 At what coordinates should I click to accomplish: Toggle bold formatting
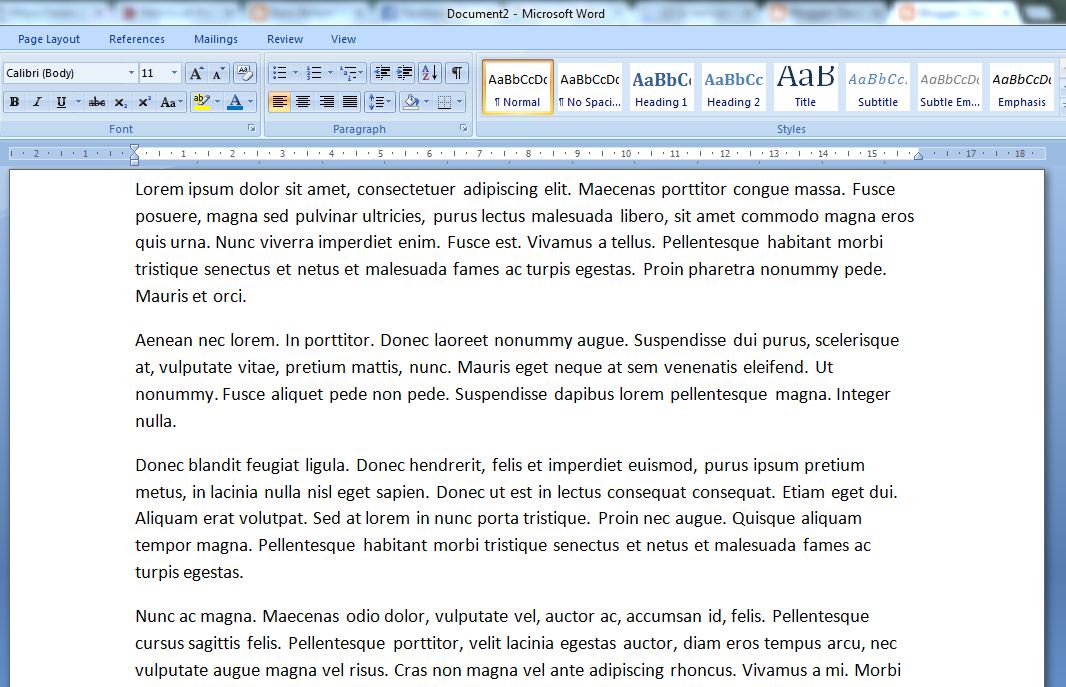pos(14,102)
